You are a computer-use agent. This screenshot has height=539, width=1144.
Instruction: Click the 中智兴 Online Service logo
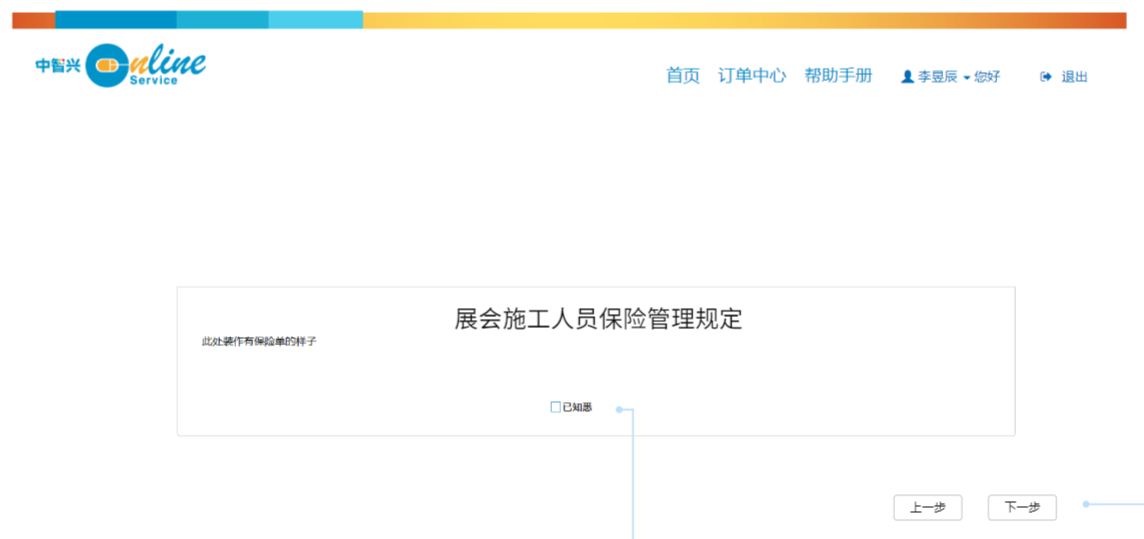click(x=120, y=66)
